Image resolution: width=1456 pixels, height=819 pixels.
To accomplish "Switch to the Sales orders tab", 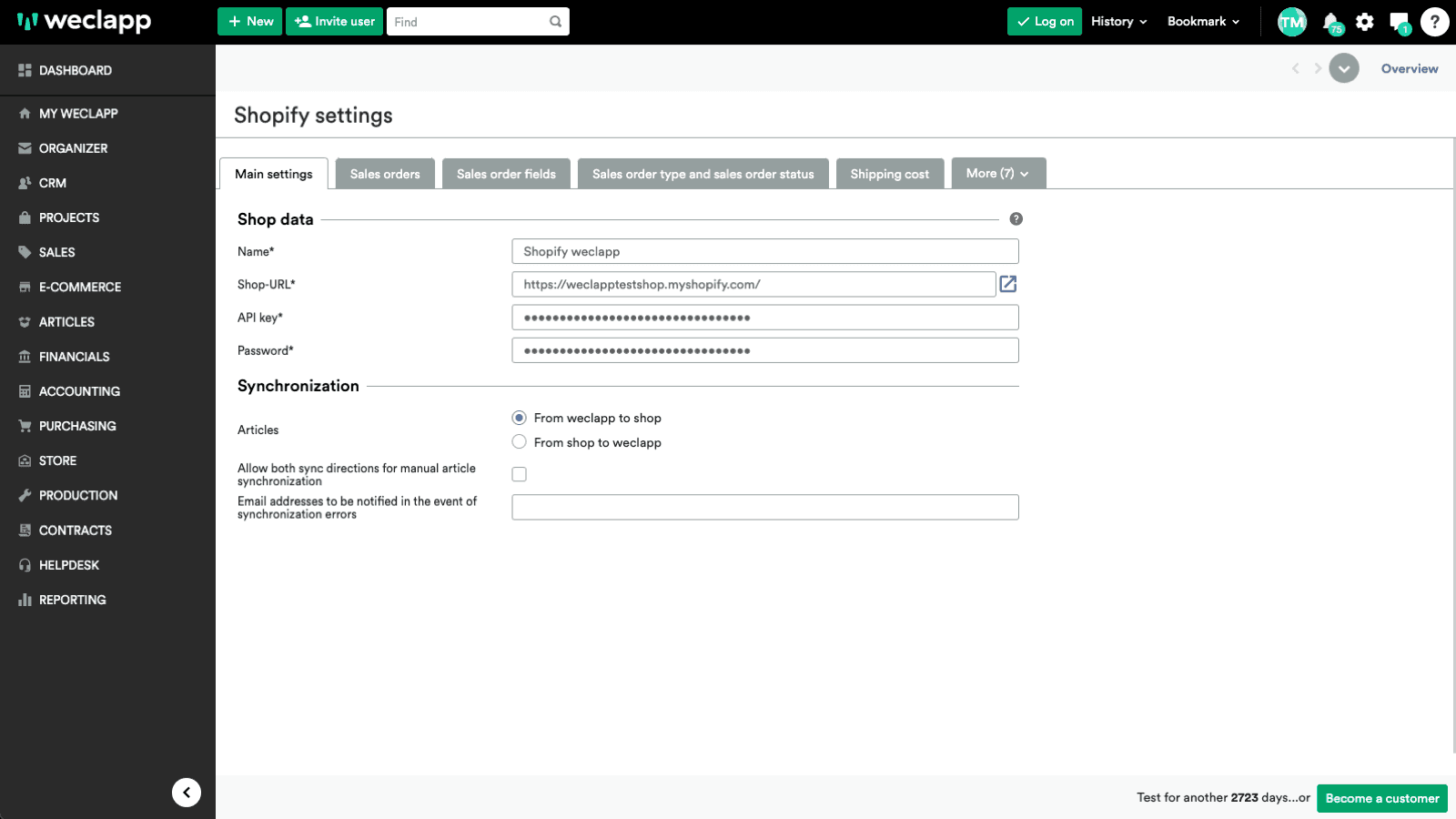I will click(385, 174).
